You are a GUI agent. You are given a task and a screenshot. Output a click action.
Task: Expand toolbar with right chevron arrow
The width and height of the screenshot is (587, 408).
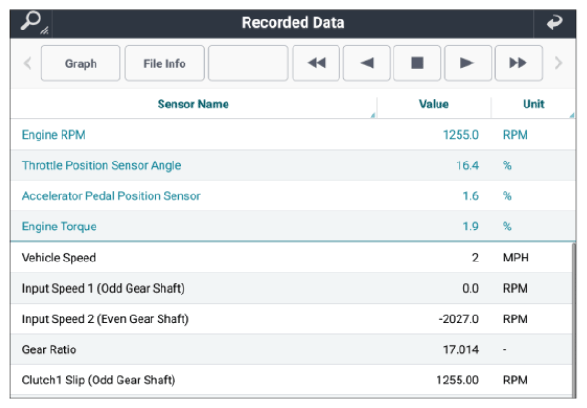coord(558,63)
